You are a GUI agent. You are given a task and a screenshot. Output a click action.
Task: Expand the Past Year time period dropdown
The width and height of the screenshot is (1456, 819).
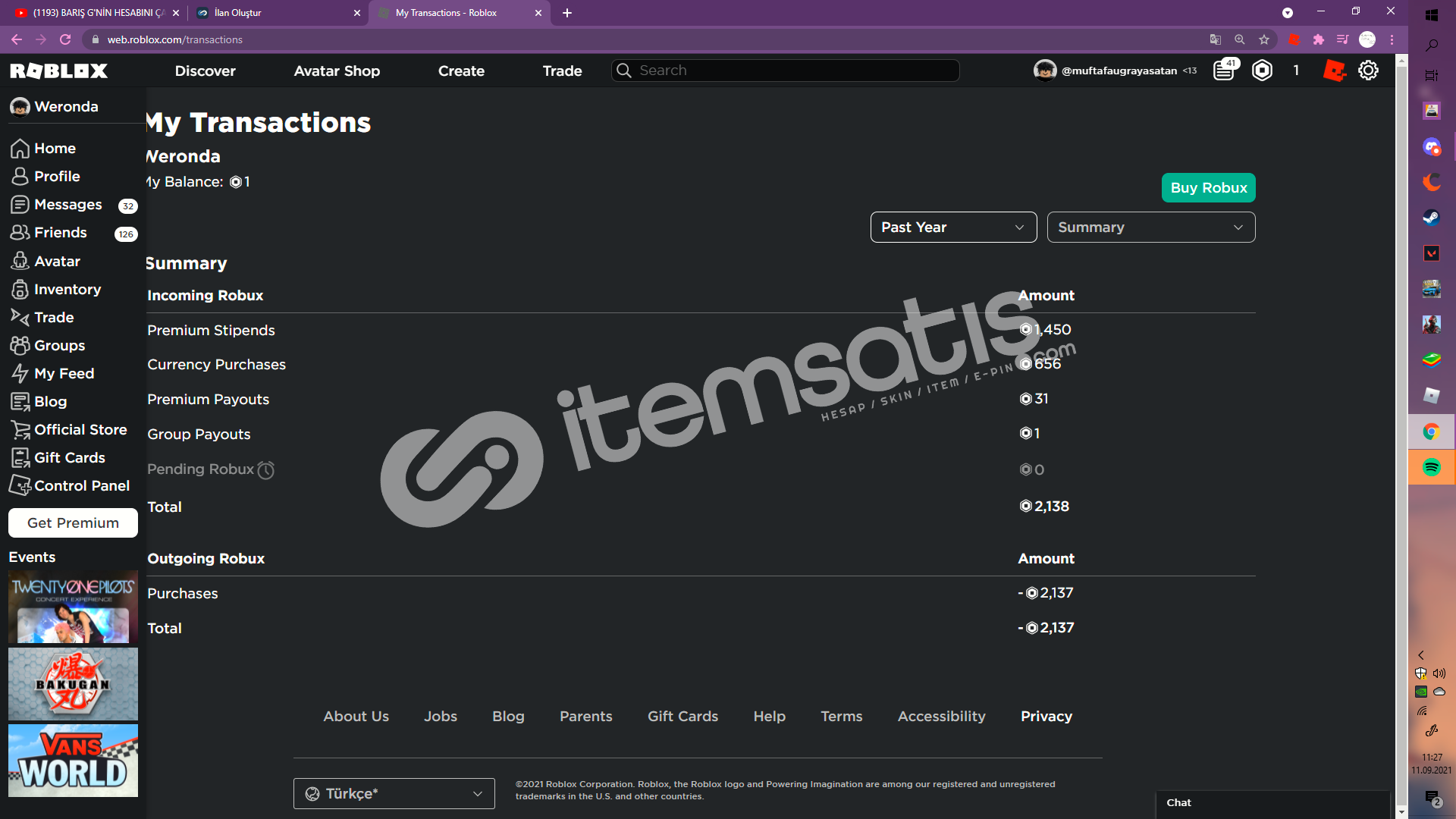(953, 227)
